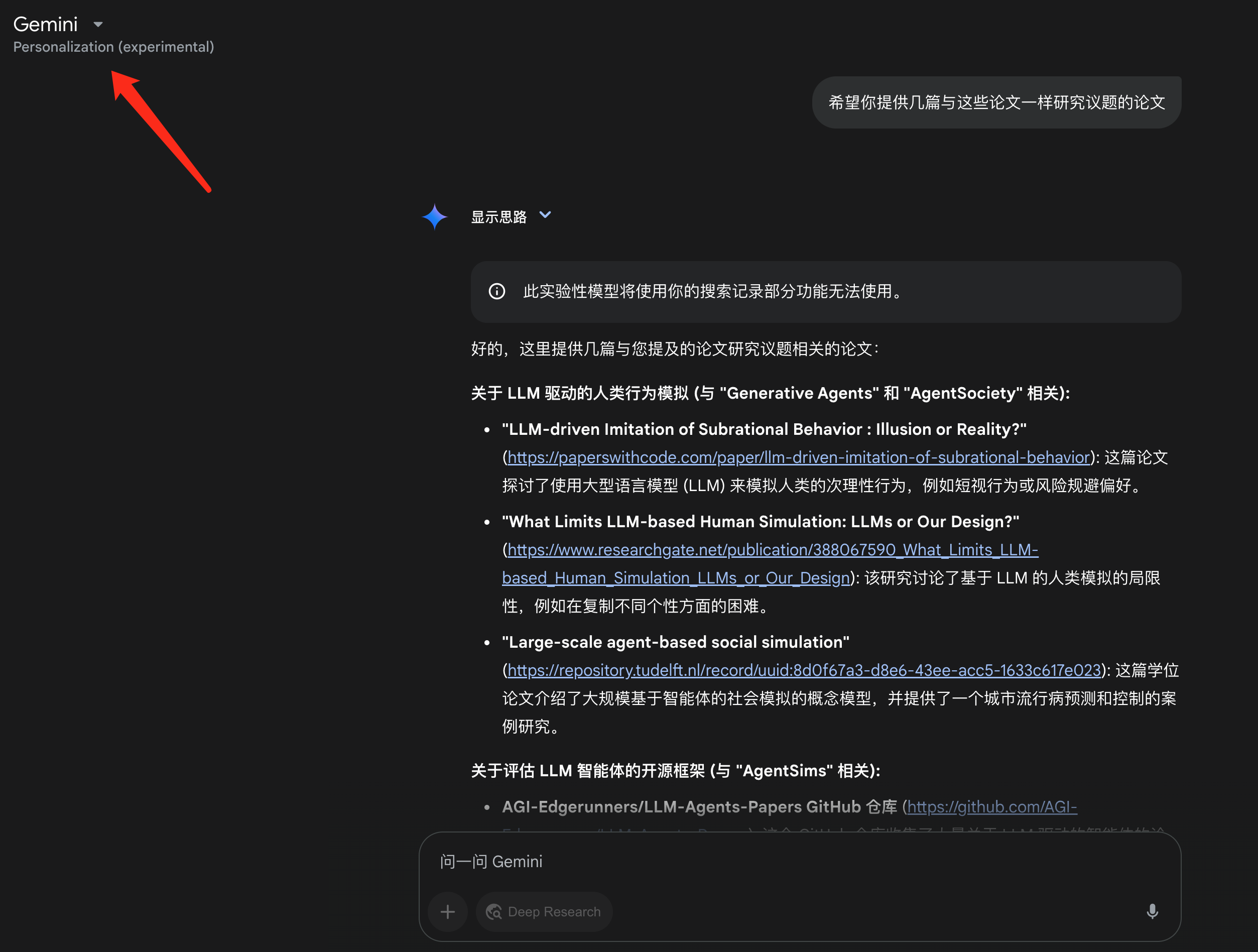Focus the 问一问 Gemini input field
This screenshot has width=1258, height=952.
799,862
